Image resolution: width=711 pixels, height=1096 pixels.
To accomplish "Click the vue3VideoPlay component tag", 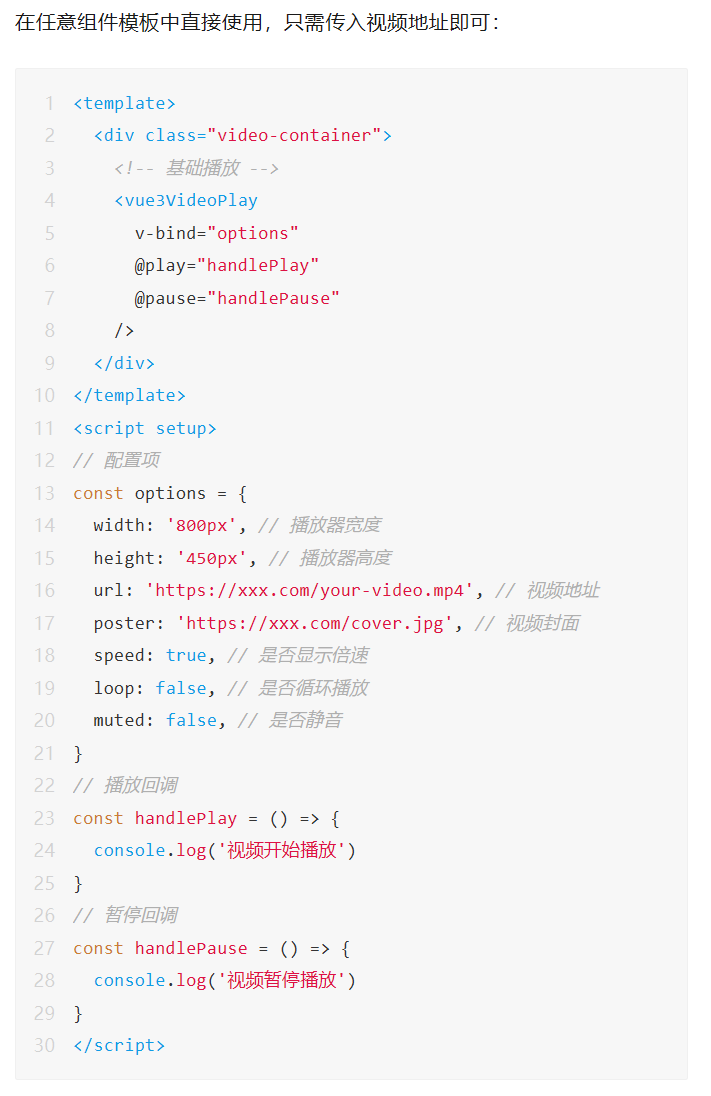I will pos(186,200).
